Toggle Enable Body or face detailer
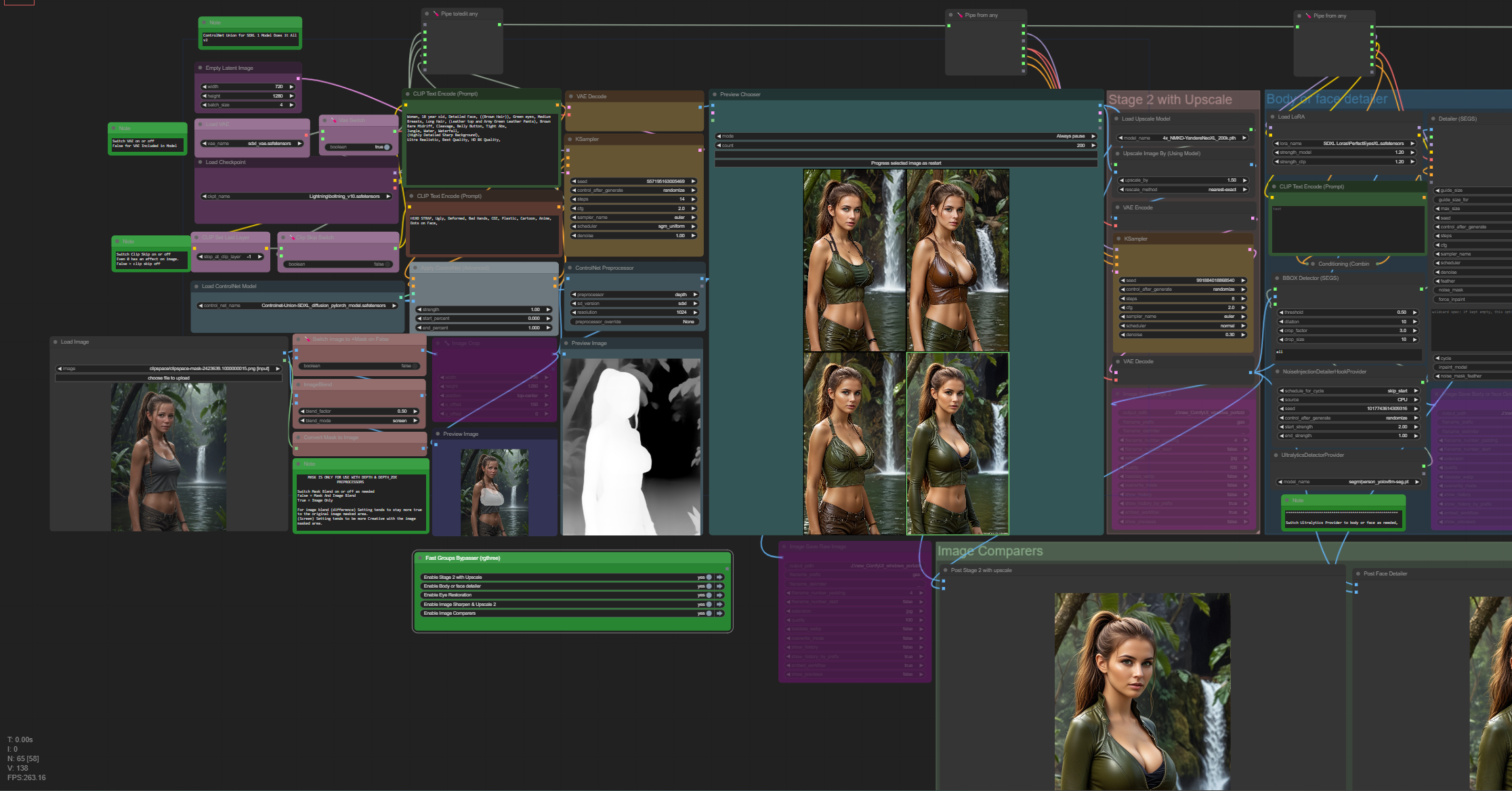Image resolution: width=1512 pixels, height=791 pixels. pos(709,586)
